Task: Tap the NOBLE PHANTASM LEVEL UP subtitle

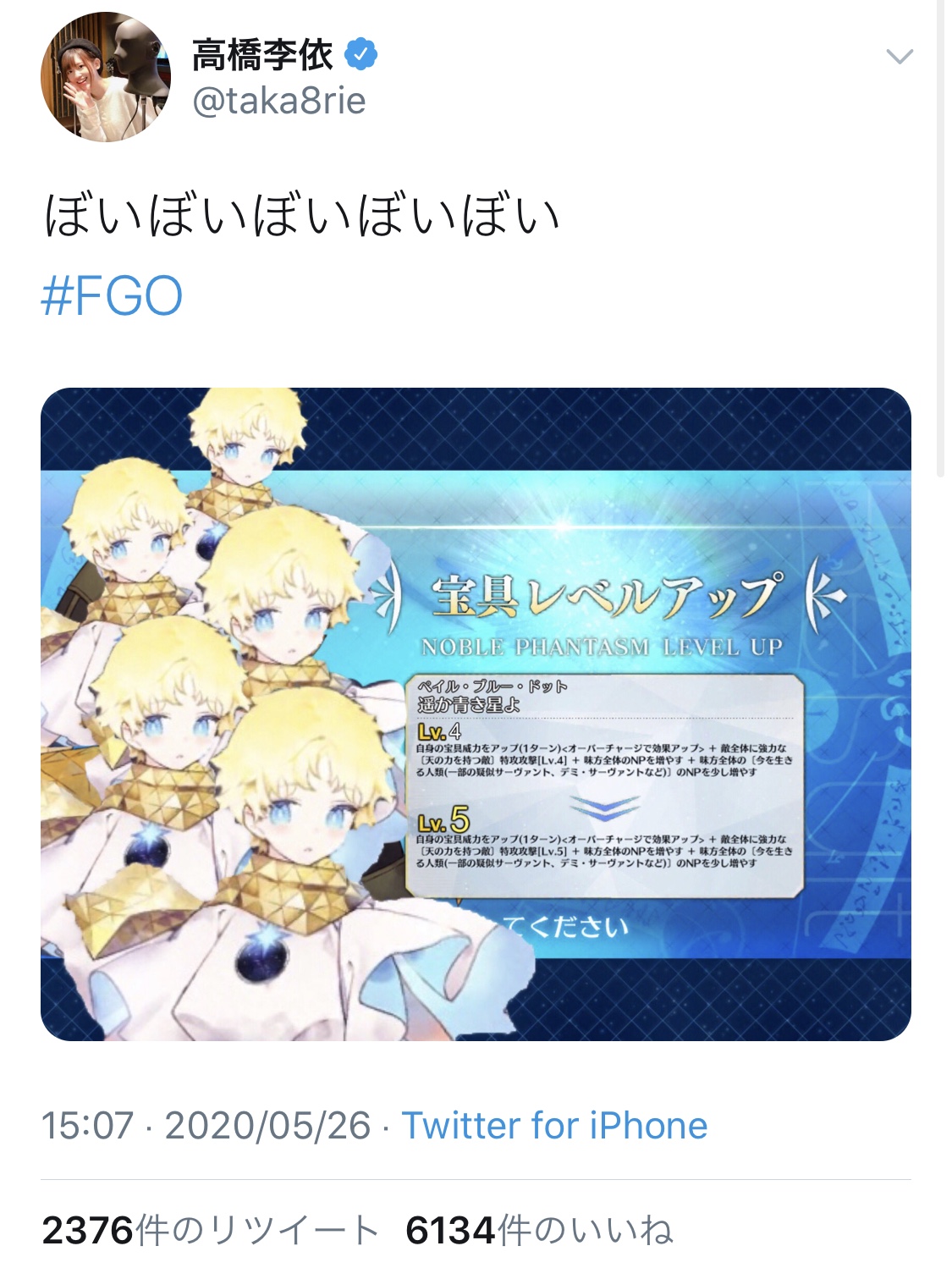Action: click(603, 648)
